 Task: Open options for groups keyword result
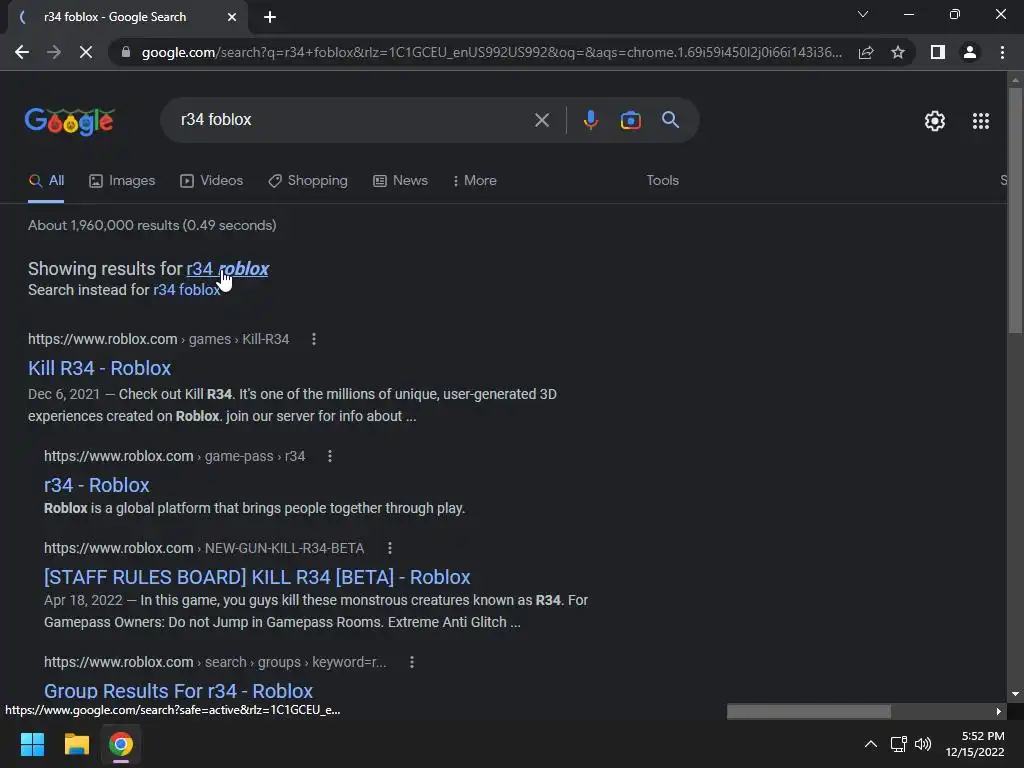[x=412, y=662]
